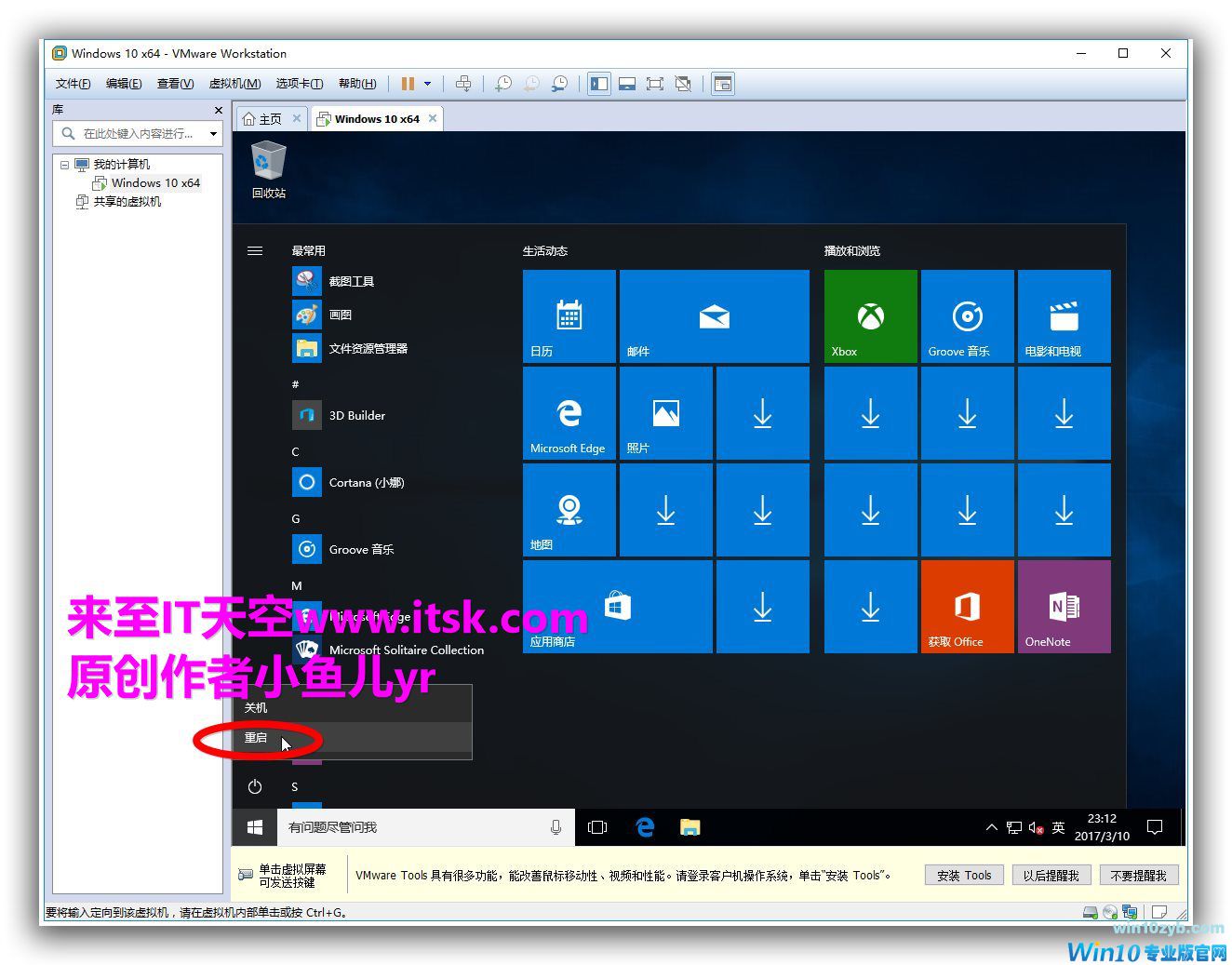This screenshot has height=965, width=1232.
Task: Select the 回收站 desktop icon
Action: coord(269,169)
